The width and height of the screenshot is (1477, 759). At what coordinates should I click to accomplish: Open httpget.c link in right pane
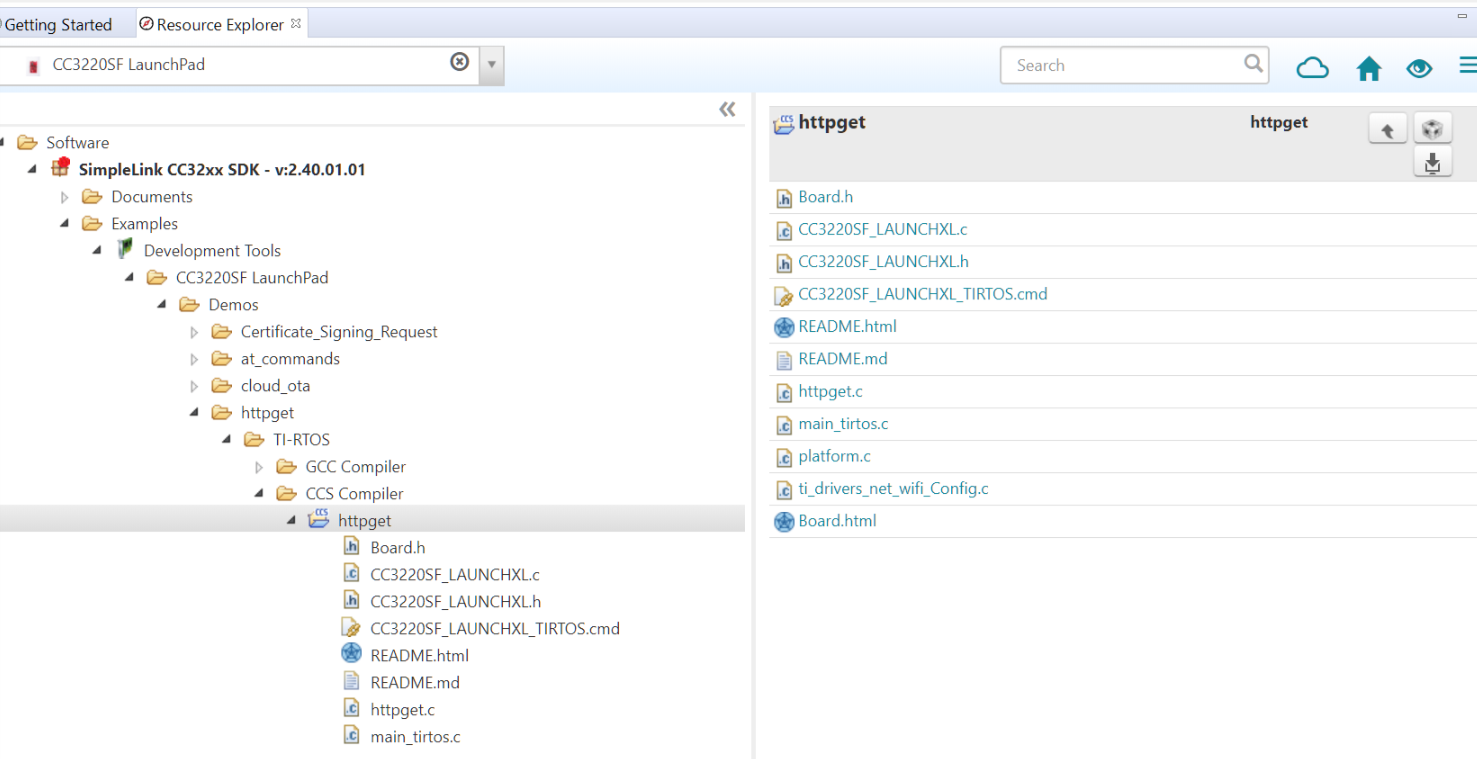click(830, 392)
